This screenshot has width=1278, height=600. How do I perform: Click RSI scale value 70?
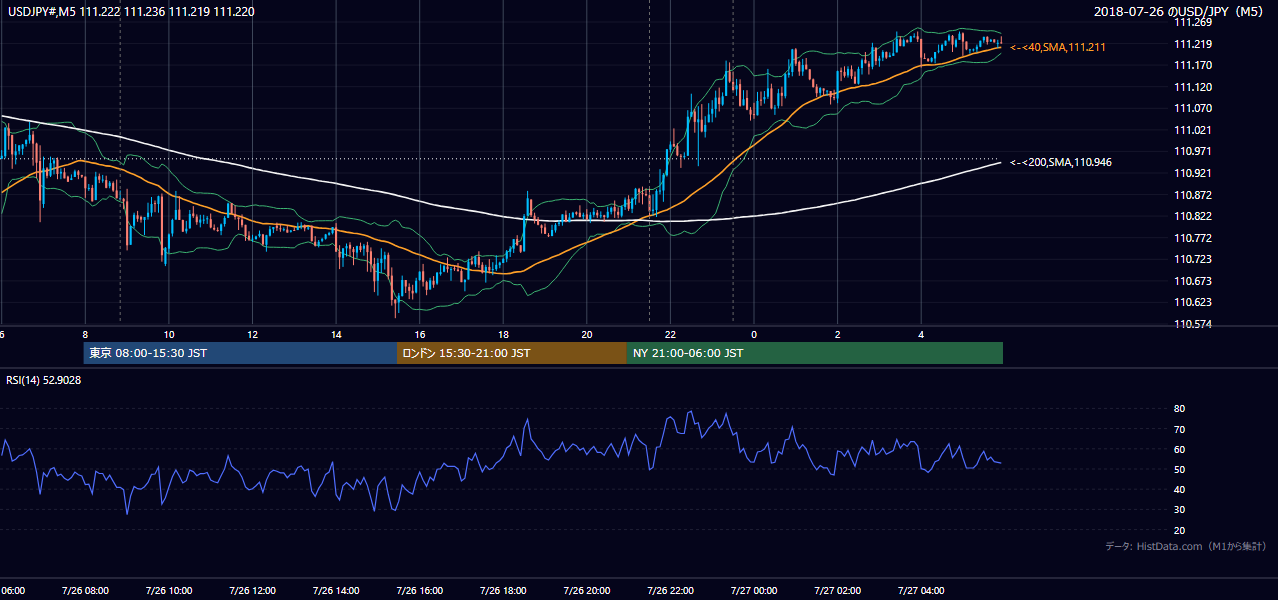point(1179,429)
